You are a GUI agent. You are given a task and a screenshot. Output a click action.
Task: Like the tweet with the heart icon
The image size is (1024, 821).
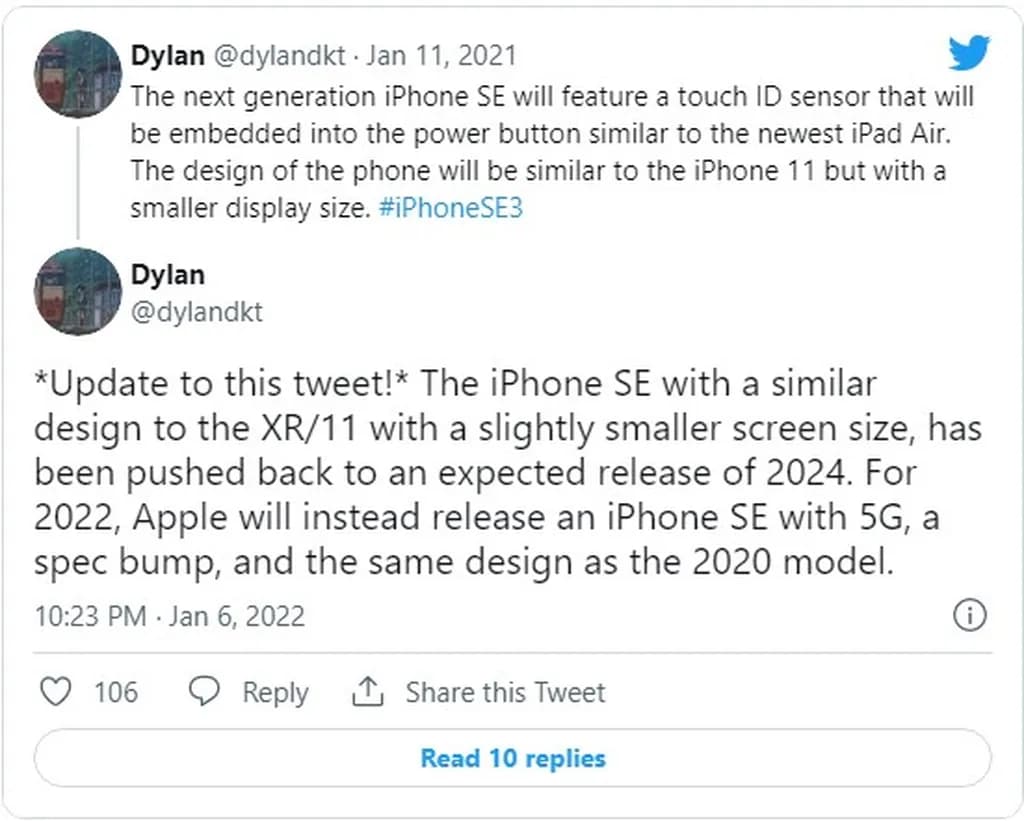pos(55,692)
